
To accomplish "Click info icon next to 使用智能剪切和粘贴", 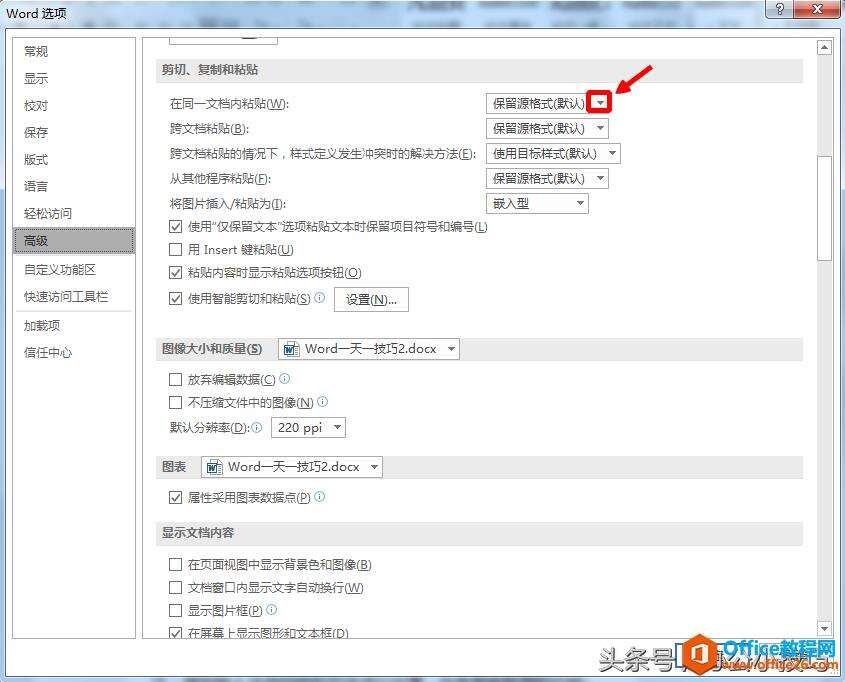I will coord(320,297).
